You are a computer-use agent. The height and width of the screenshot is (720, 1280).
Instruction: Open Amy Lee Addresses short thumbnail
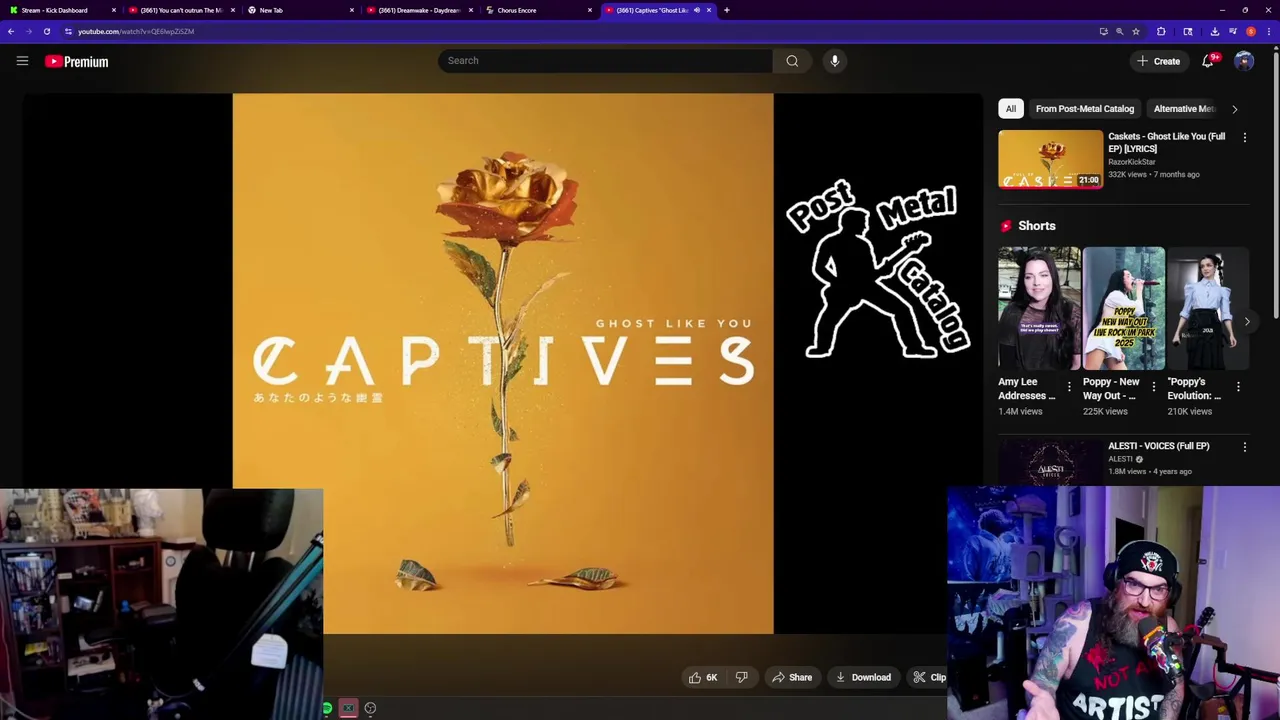point(1039,308)
